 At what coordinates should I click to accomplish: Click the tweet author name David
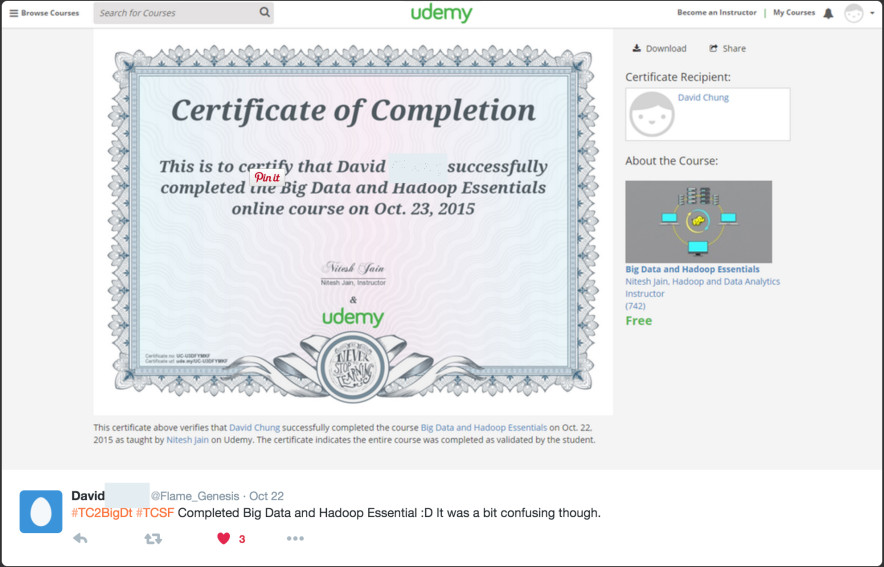(x=88, y=496)
